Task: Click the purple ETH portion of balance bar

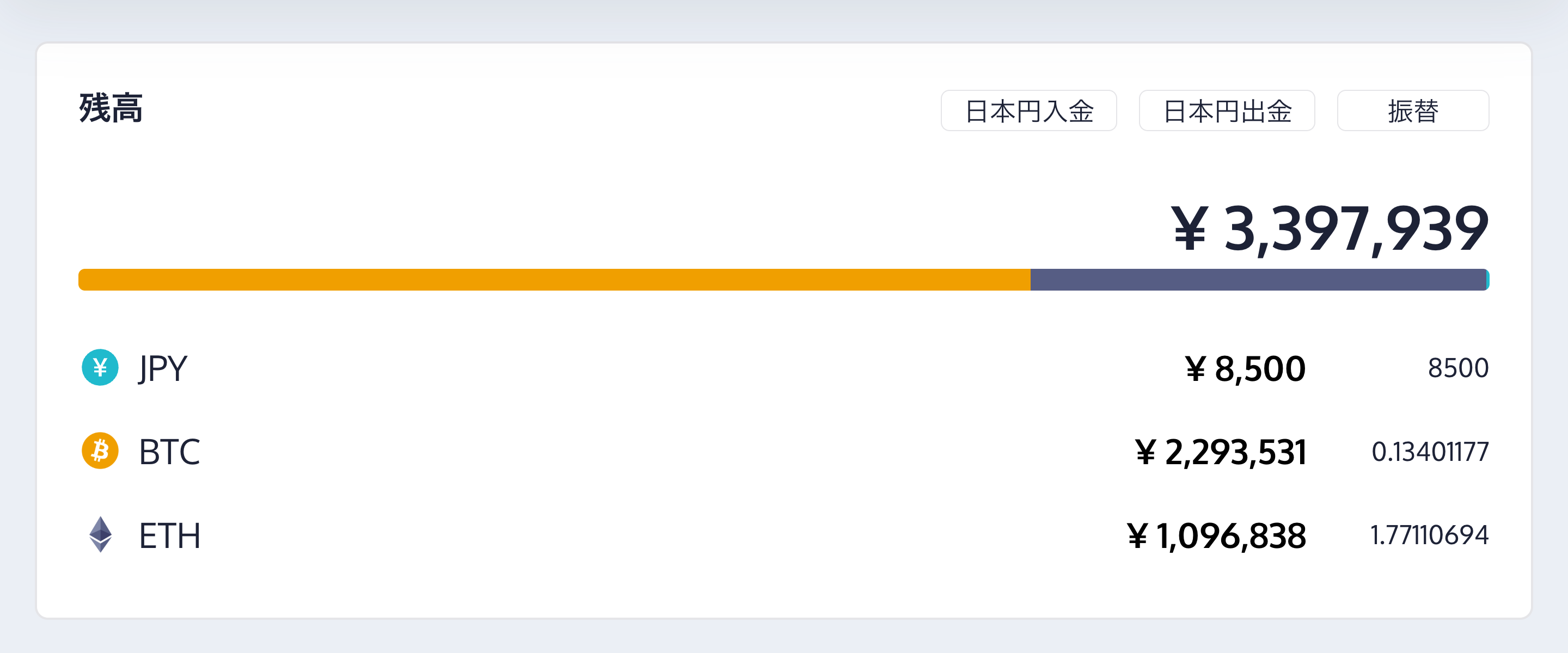Action: 1258,280
